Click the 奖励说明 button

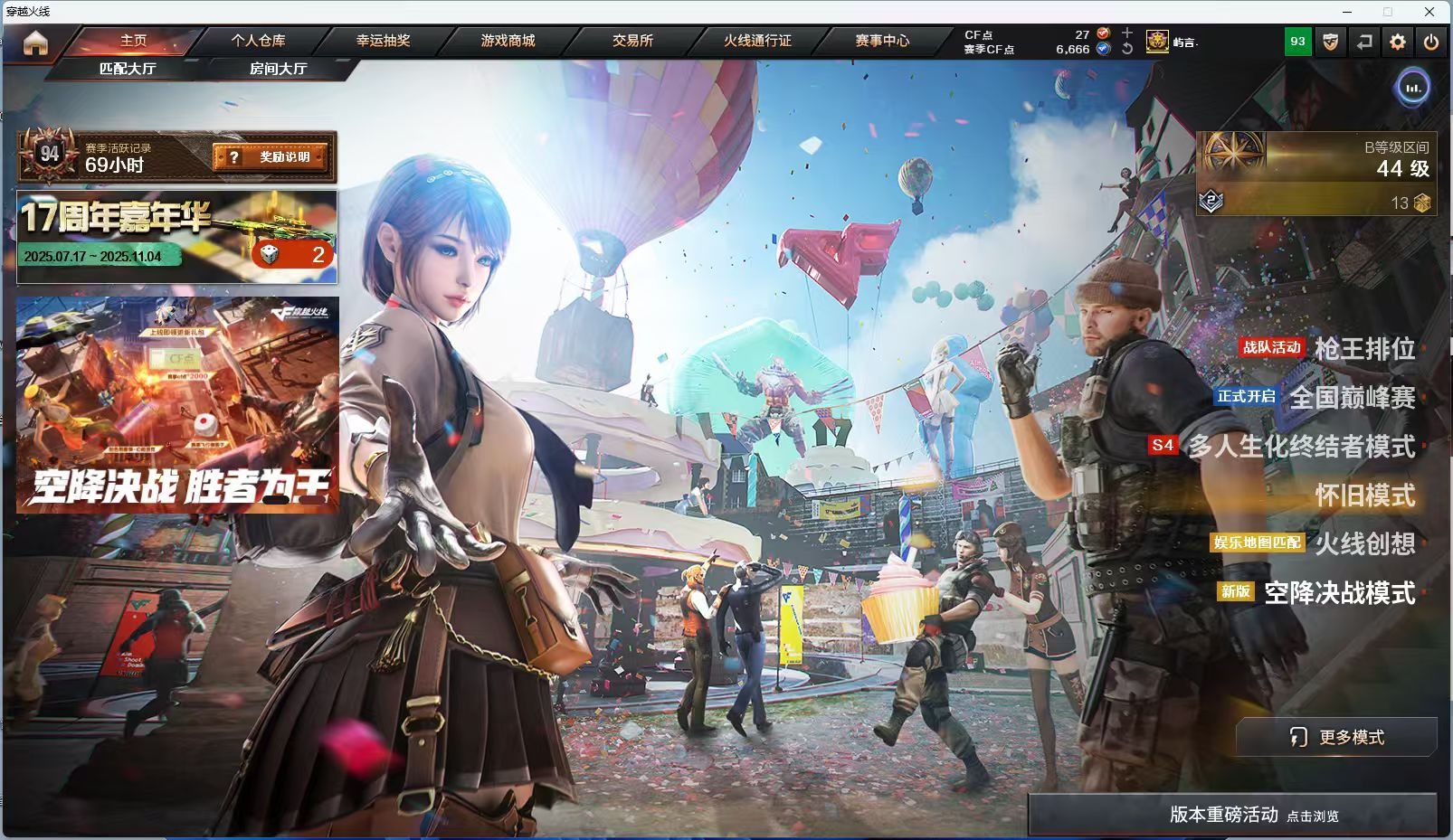click(x=271, y=157)
